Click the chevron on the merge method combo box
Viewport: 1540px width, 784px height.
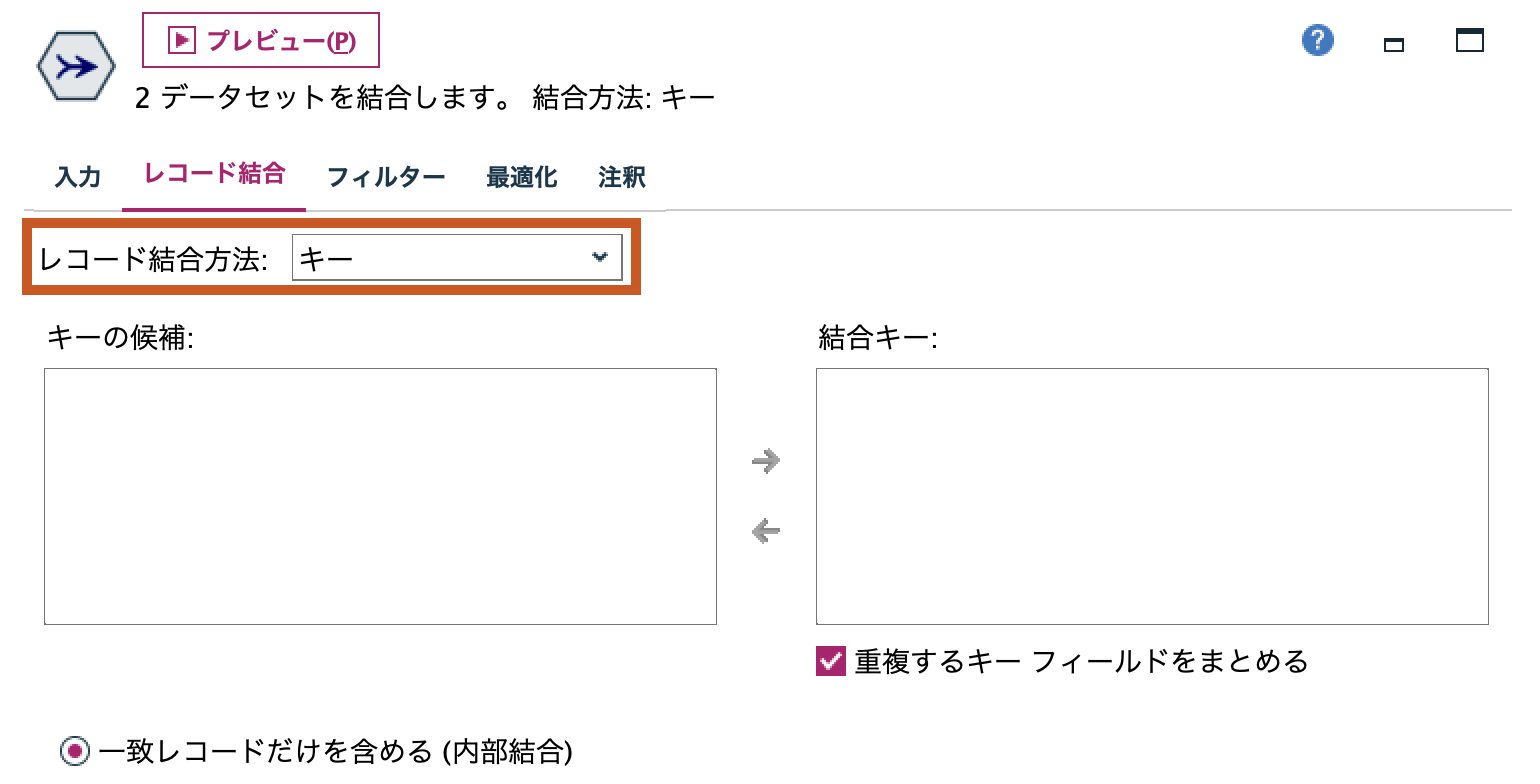tap(600, 257)
